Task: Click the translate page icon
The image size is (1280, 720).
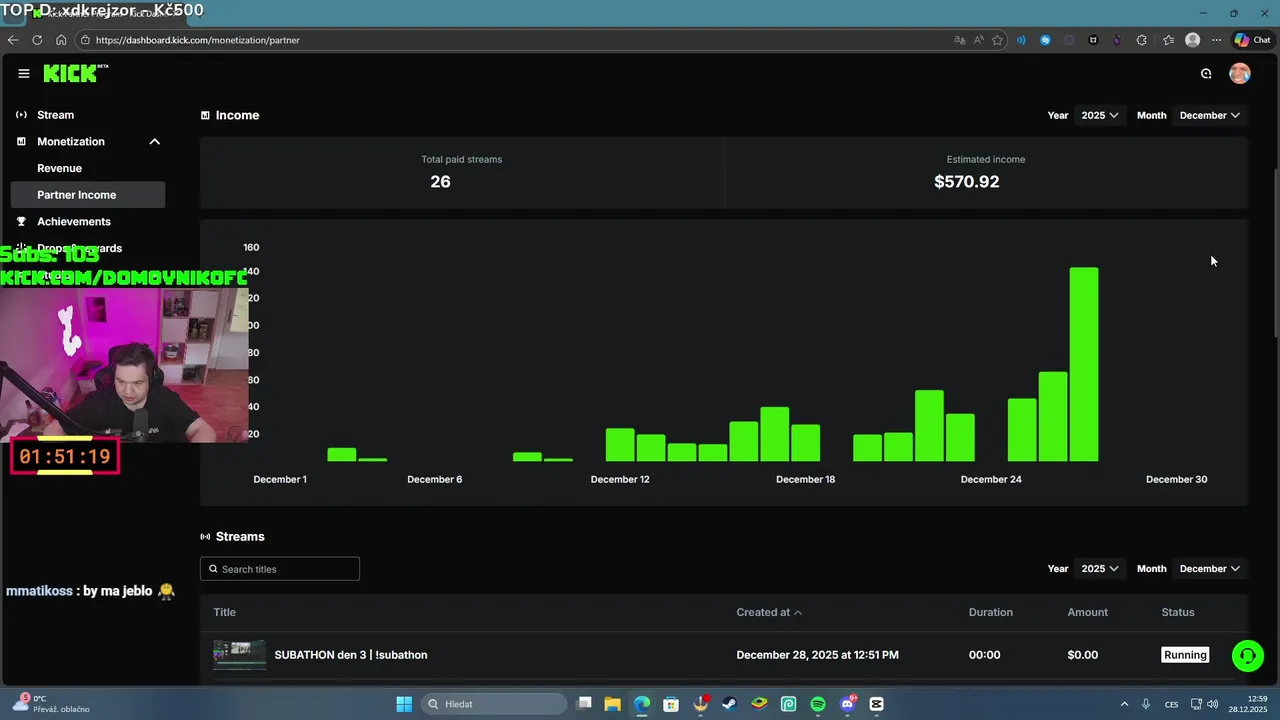Action: pos(960,40)
